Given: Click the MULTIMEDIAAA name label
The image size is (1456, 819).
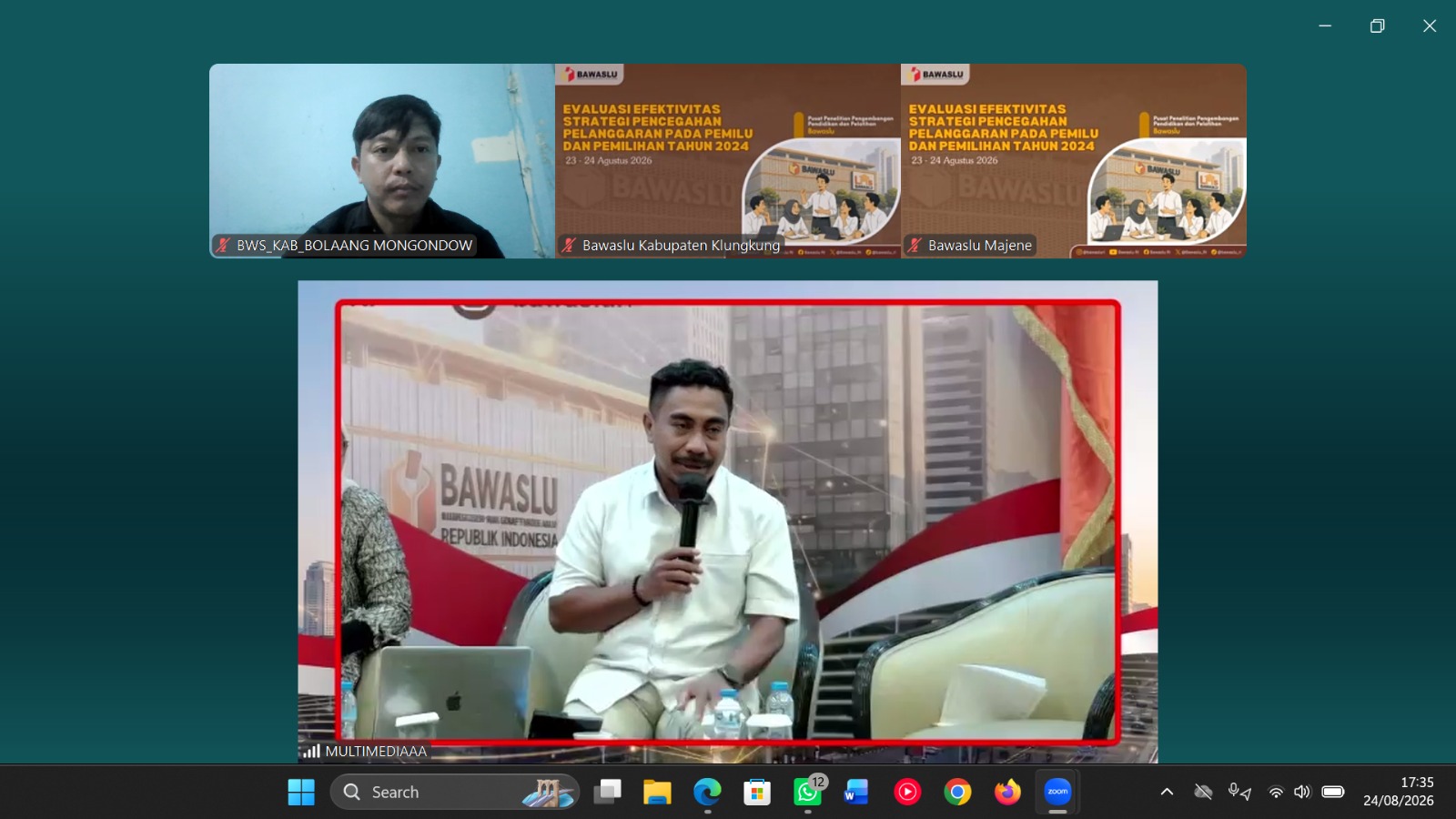Looking at the screenshot, I should coord(376,752).
